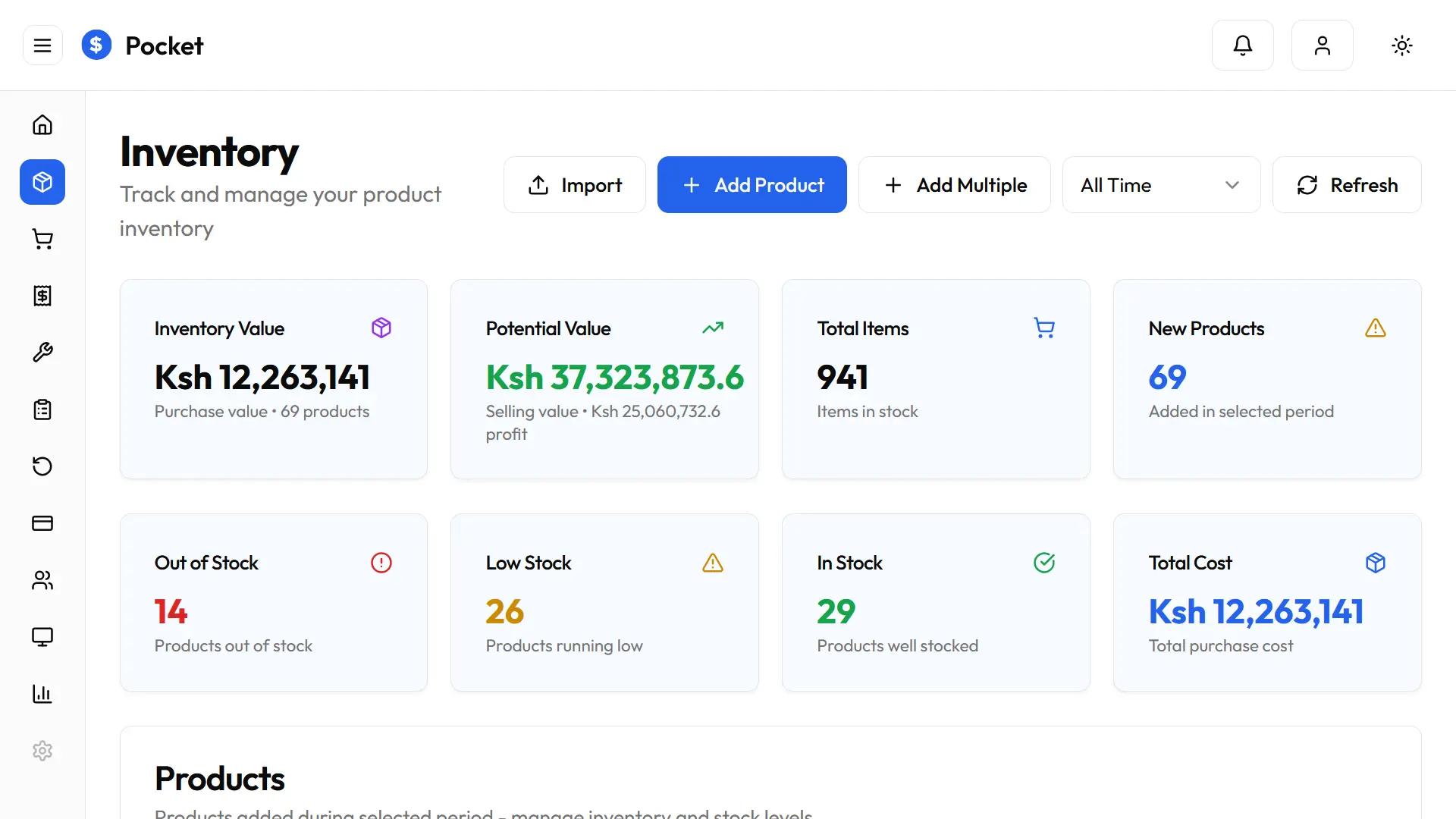The width and height of the screenshot is (1456, 819).
Task: Open the clipboard list sidebar icon
Action: [x=42, y=409]
